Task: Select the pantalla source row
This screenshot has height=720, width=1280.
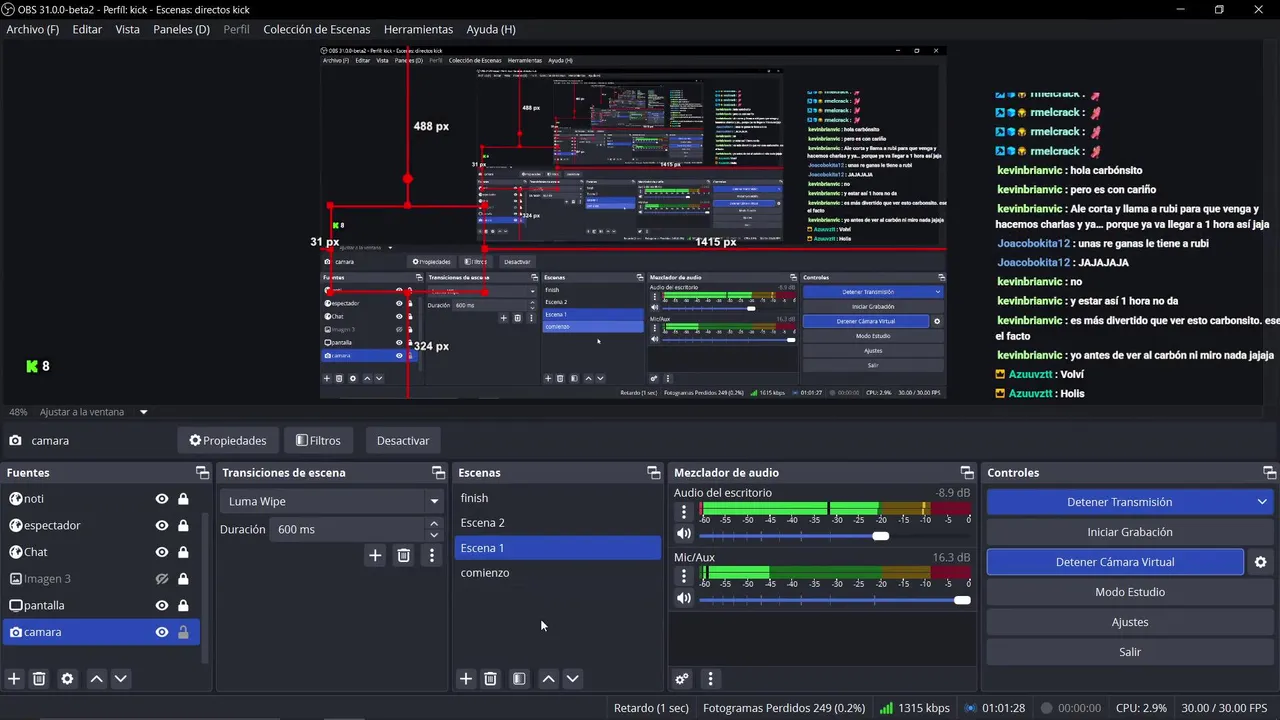Action: click(x=101, y=605)
